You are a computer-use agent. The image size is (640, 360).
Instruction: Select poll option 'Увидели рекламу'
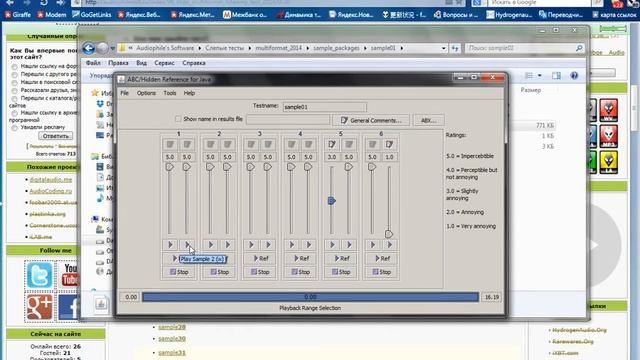(x=15, y=128)
